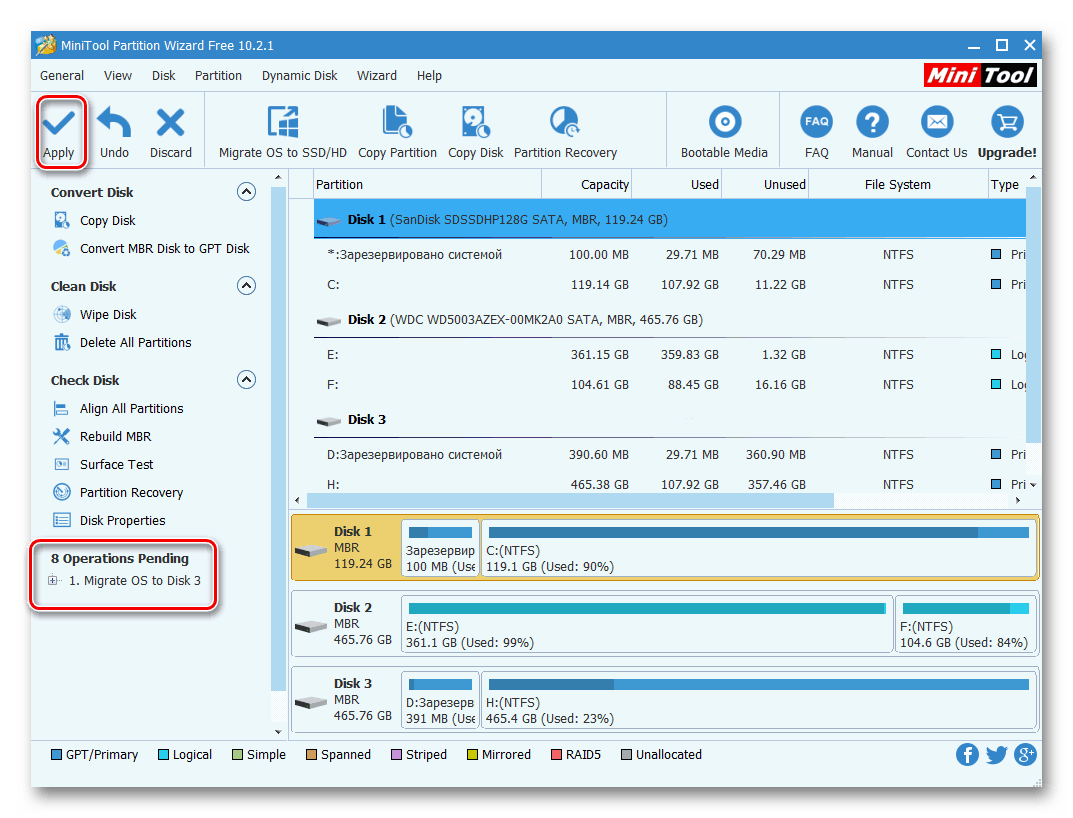The image size is (1073, 818).
Task: Select D: reserved partition row in list
Action: (x=669, y=455)
